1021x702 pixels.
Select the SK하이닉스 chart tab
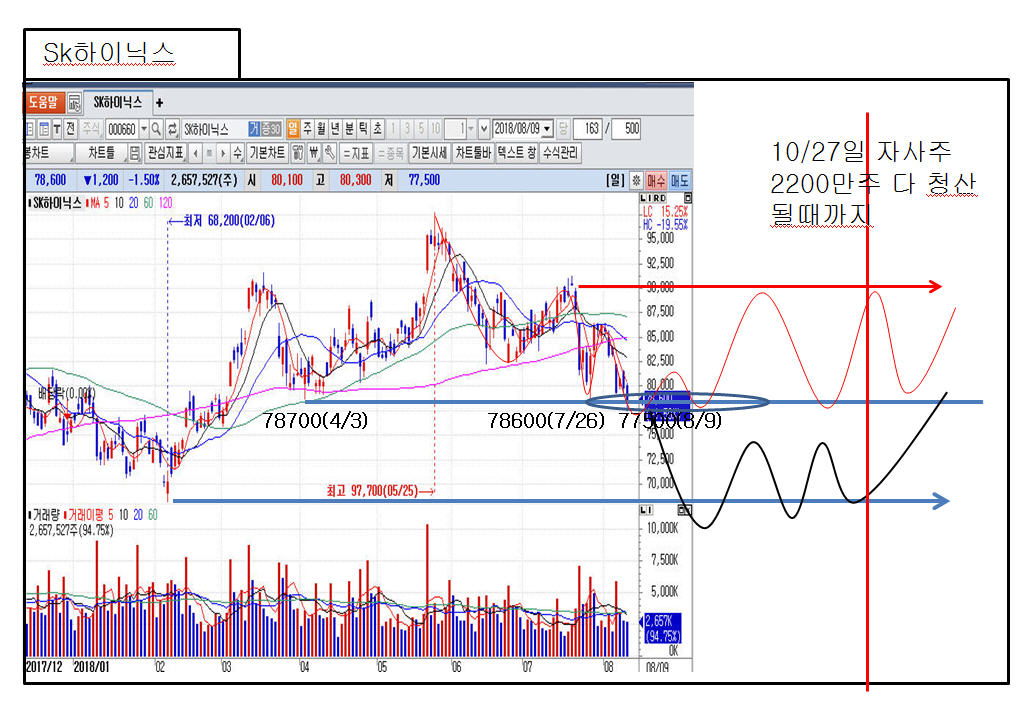click(118, 103)
